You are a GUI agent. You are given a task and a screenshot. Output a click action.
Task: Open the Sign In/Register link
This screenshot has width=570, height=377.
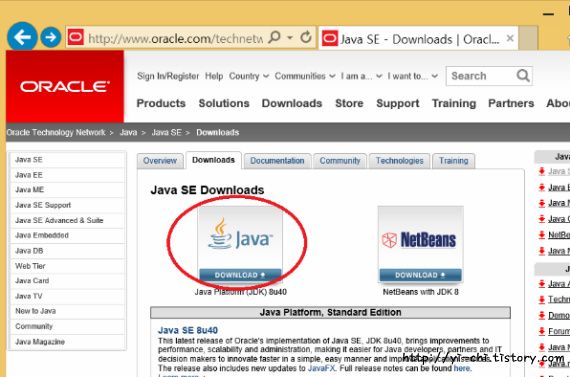[x=168, y=76]
